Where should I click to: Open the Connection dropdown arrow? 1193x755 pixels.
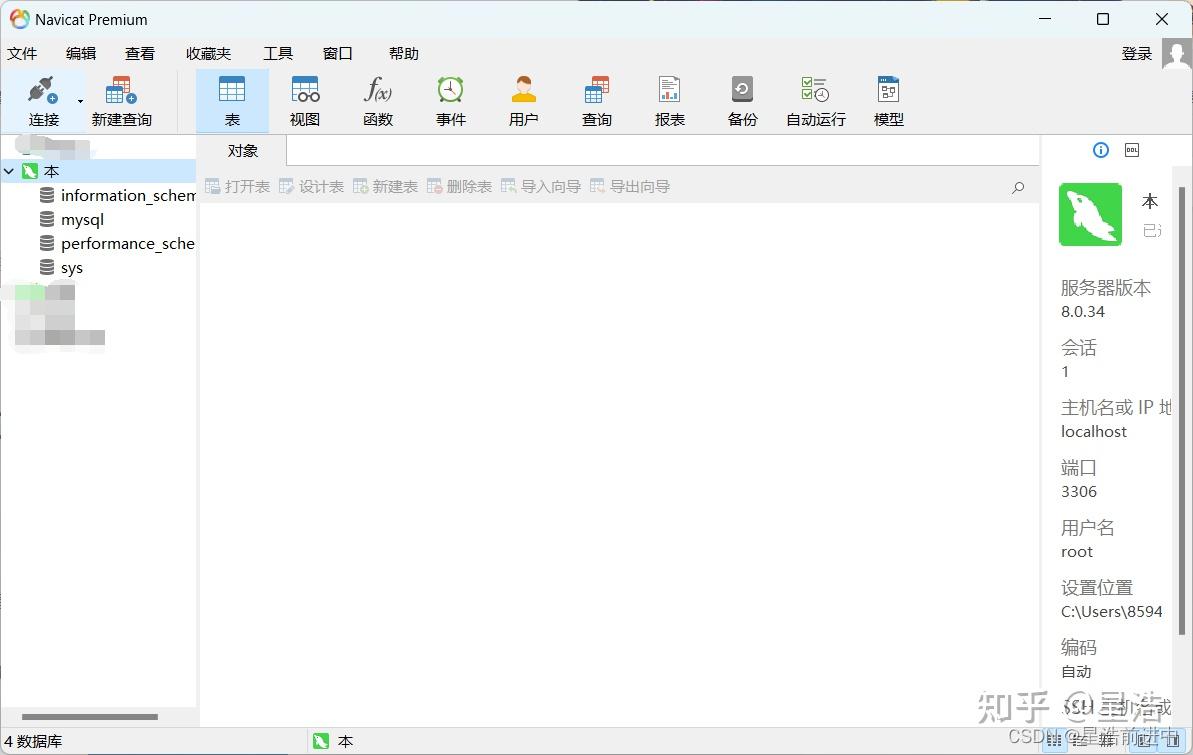pyautogui.click(x=81, y=101)
